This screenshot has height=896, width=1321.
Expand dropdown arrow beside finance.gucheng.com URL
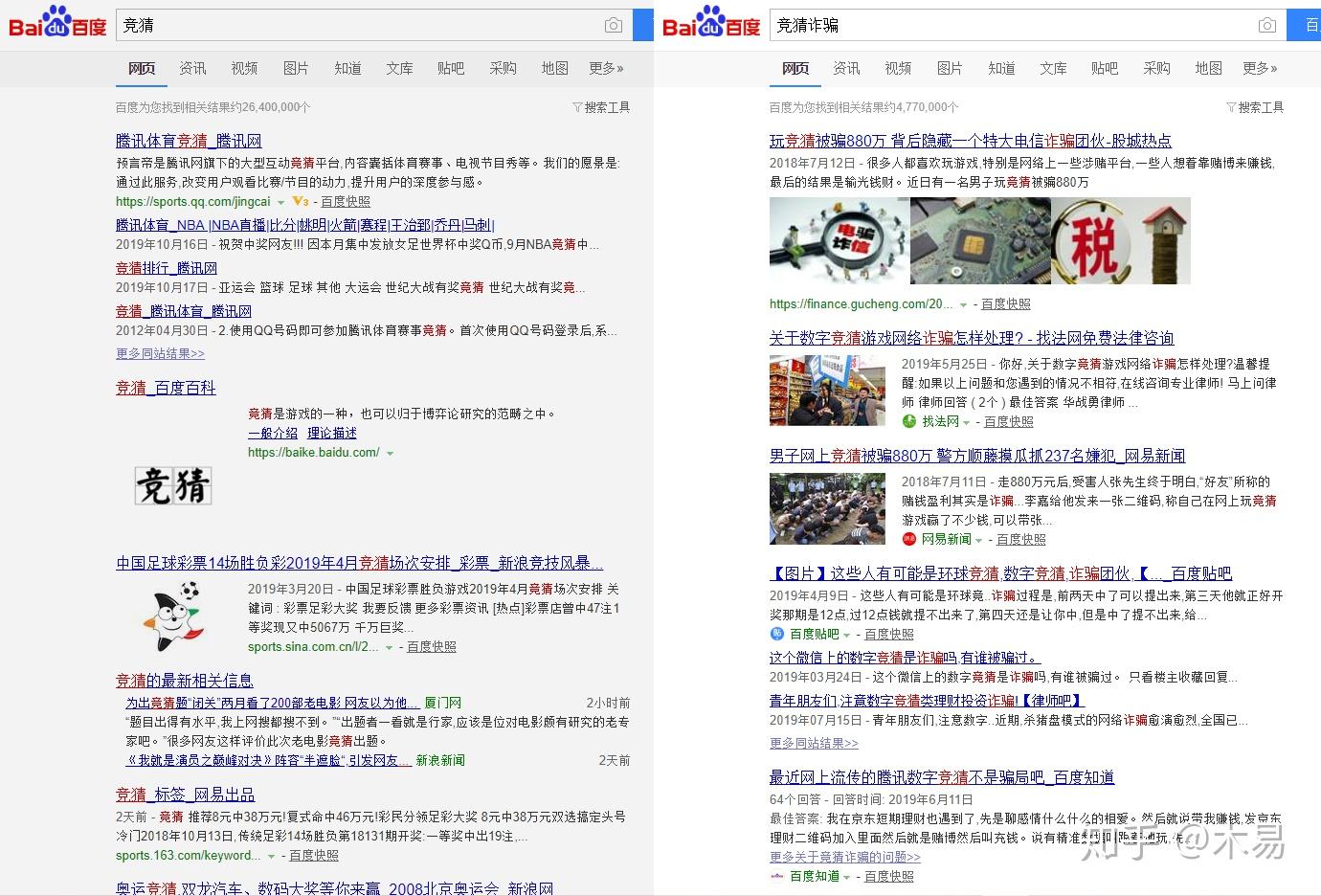963,305
